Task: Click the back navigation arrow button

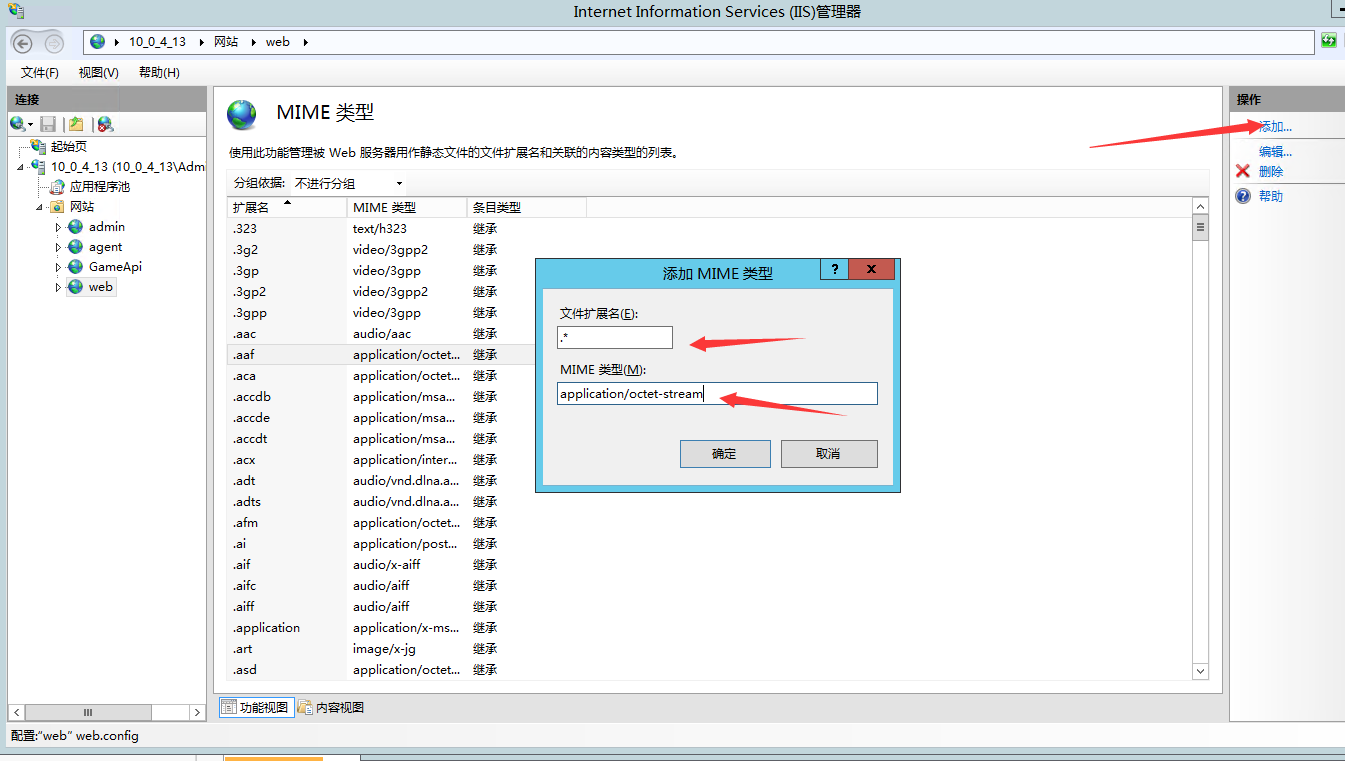Action: 23,43
